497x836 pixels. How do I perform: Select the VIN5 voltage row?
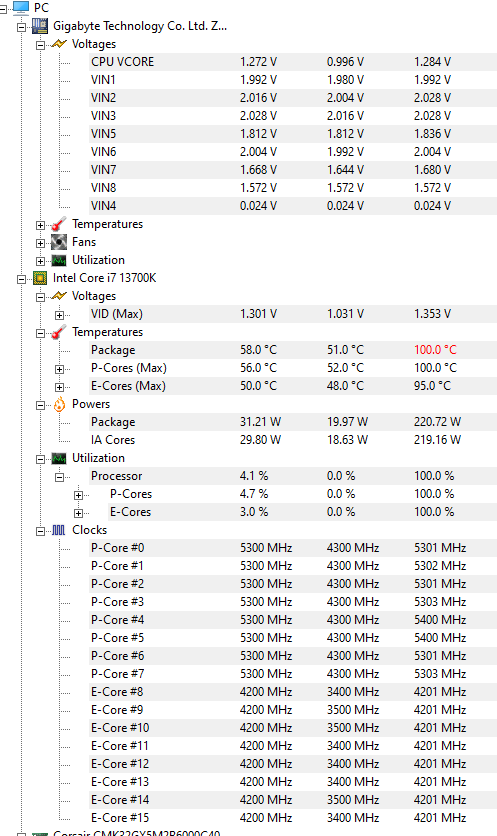click(x=293, y=134)
